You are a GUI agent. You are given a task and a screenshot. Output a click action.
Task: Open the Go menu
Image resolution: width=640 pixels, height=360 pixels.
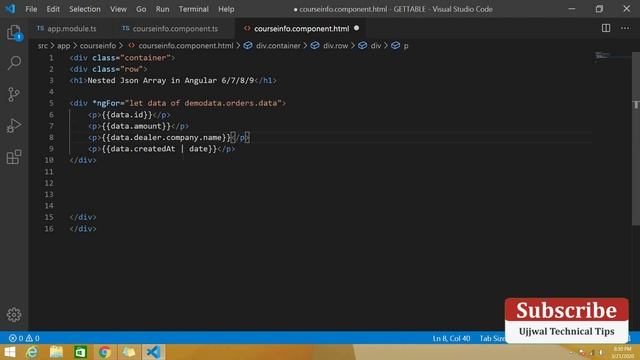pyautogui.click(x=141, y=9)
